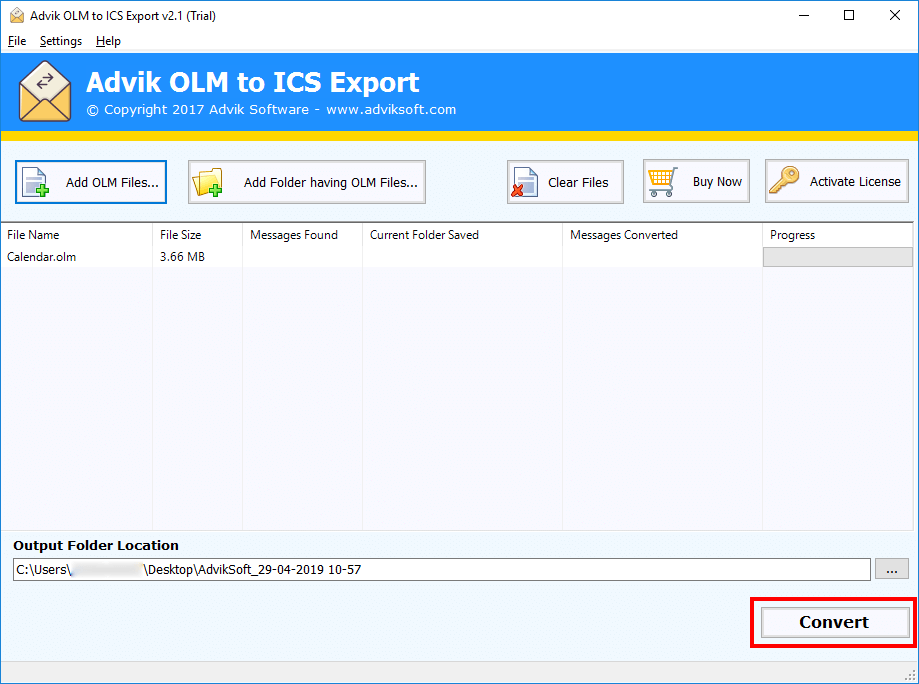Open the File menu
919x684 pixels.
coord(16,41)
